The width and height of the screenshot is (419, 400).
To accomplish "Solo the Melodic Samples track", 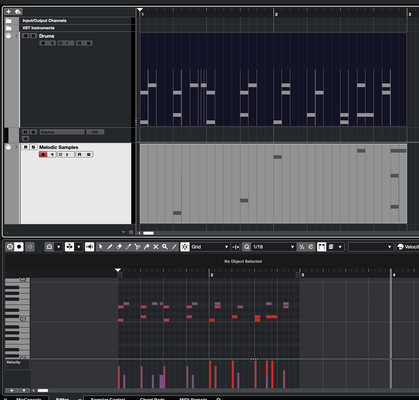I will click(x=33, y=147).
